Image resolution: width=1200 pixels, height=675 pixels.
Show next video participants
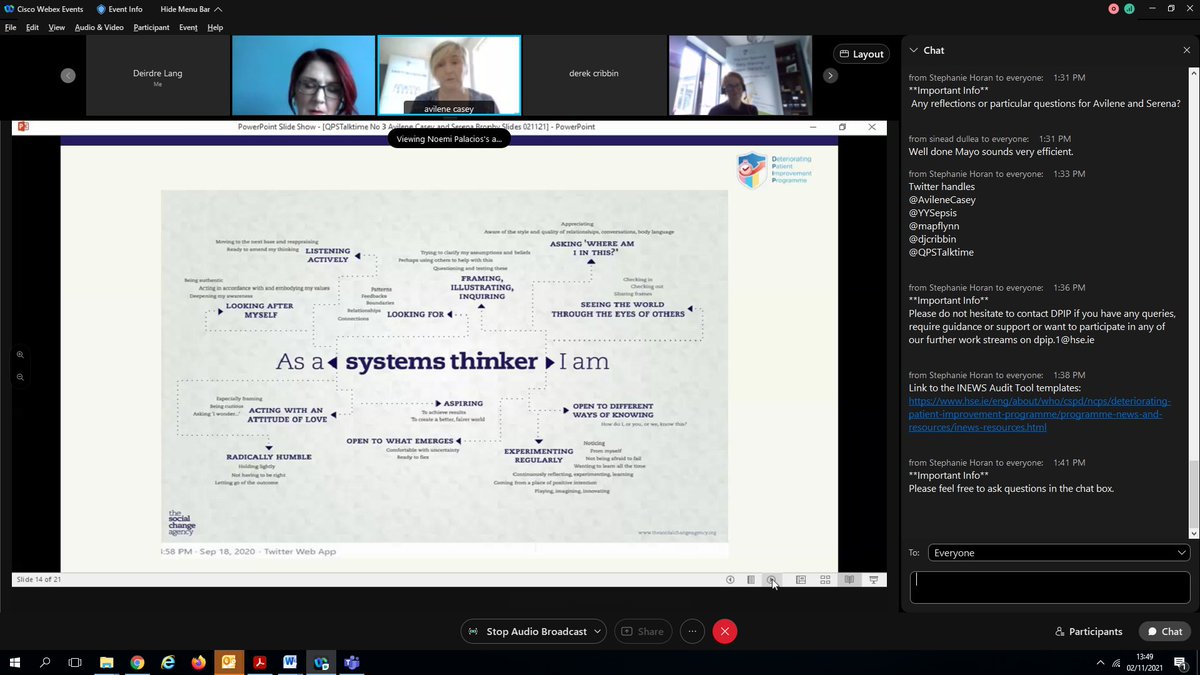point(830,75)
